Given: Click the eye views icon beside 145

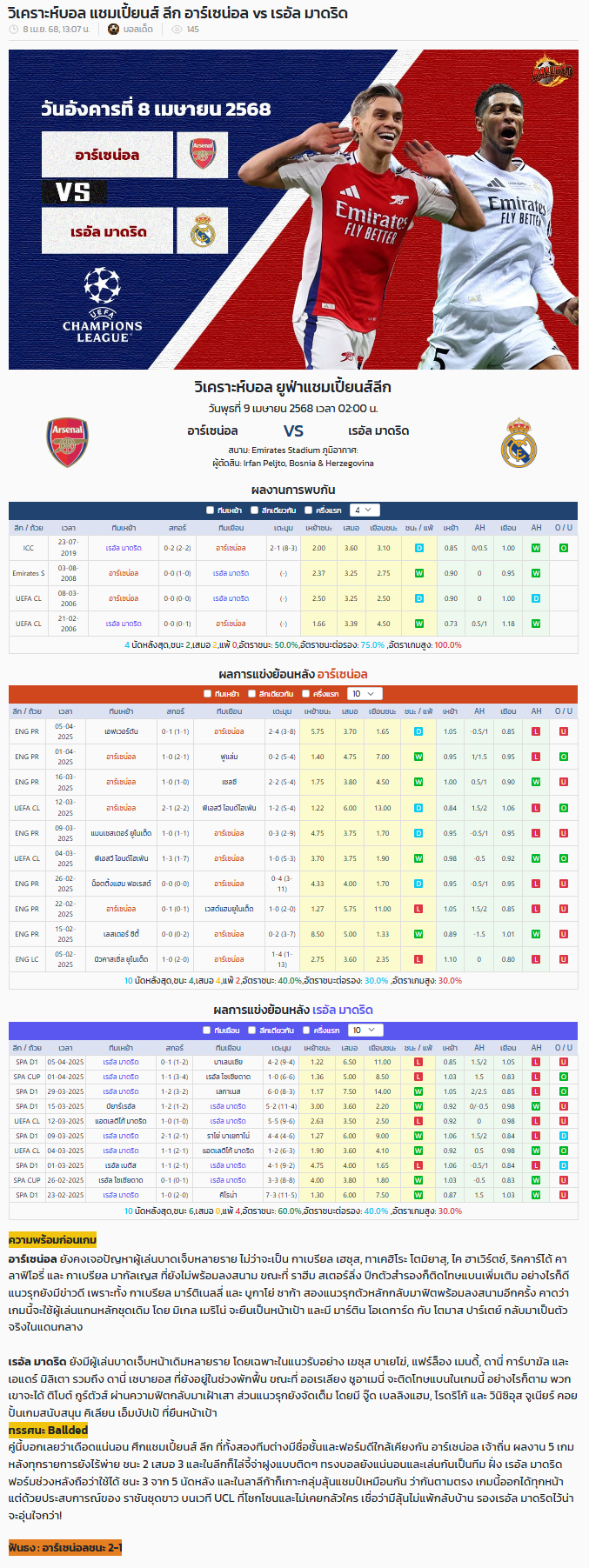Looking at the screenshot, I should (x=177, y=30).
